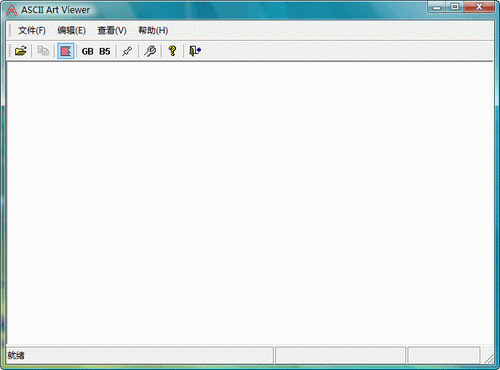Toggle the red square display icon
500x370 pixels.
pyautogui.click(x=66, y=51)
